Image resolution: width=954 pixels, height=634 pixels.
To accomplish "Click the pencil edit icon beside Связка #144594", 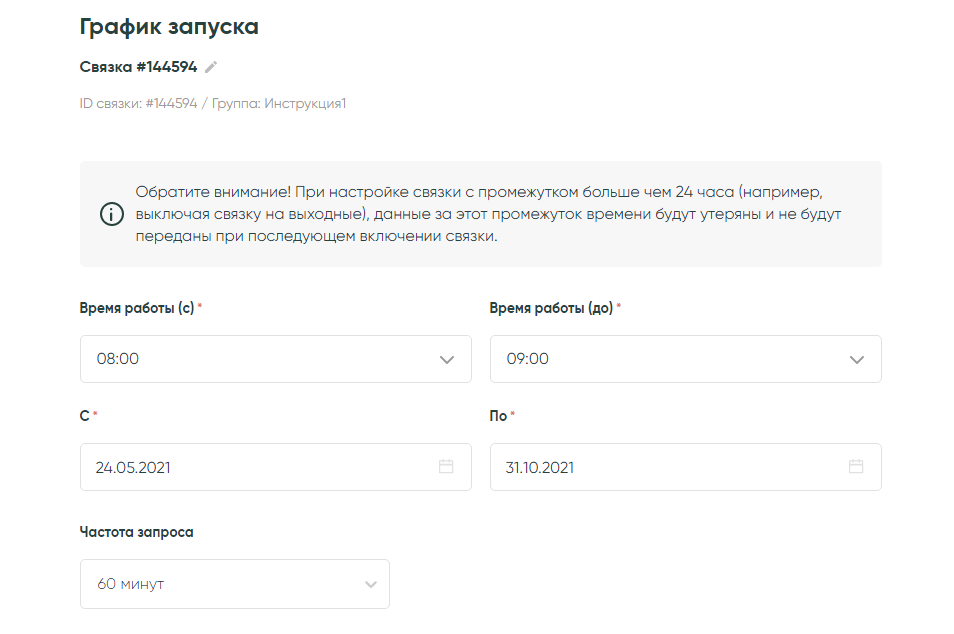I will pyautogui.click(x=211, y=67).
